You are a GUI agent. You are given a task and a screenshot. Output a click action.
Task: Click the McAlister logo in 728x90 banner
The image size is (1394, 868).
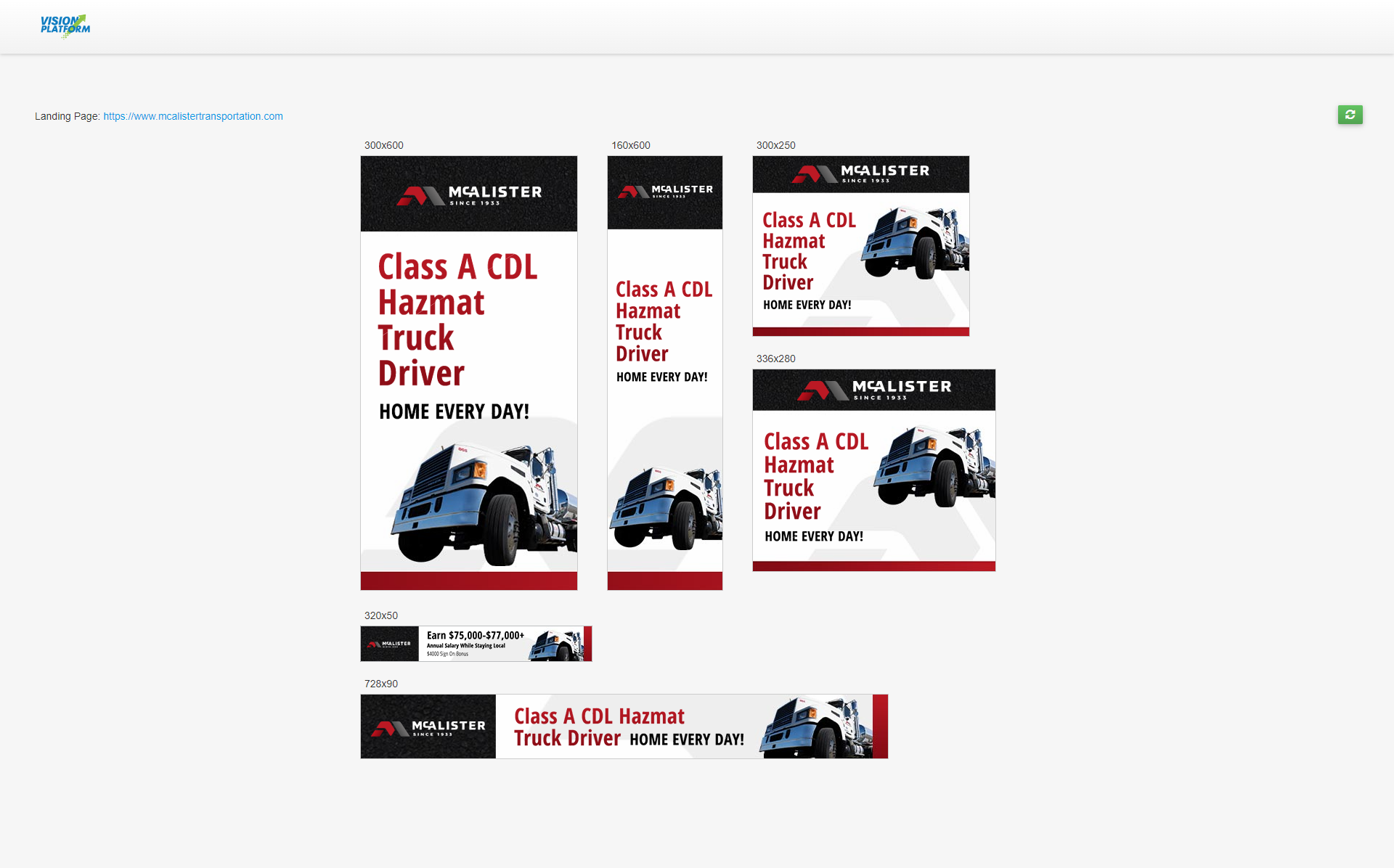coord(428,727)
